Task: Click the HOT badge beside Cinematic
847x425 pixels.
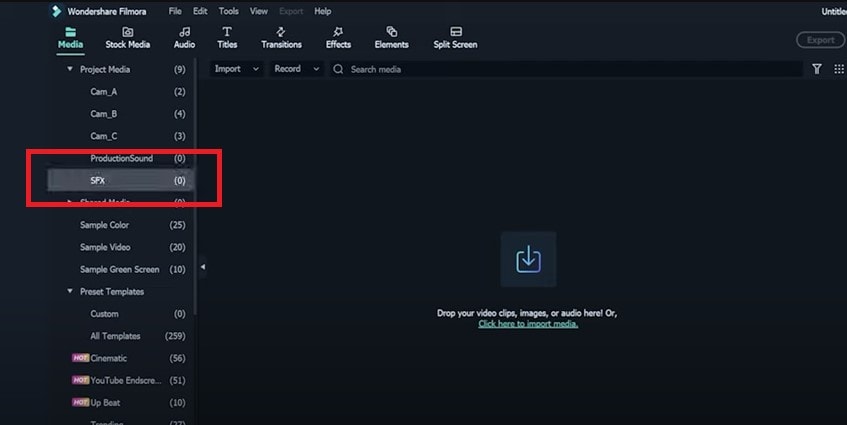Action: coord(80,358)
